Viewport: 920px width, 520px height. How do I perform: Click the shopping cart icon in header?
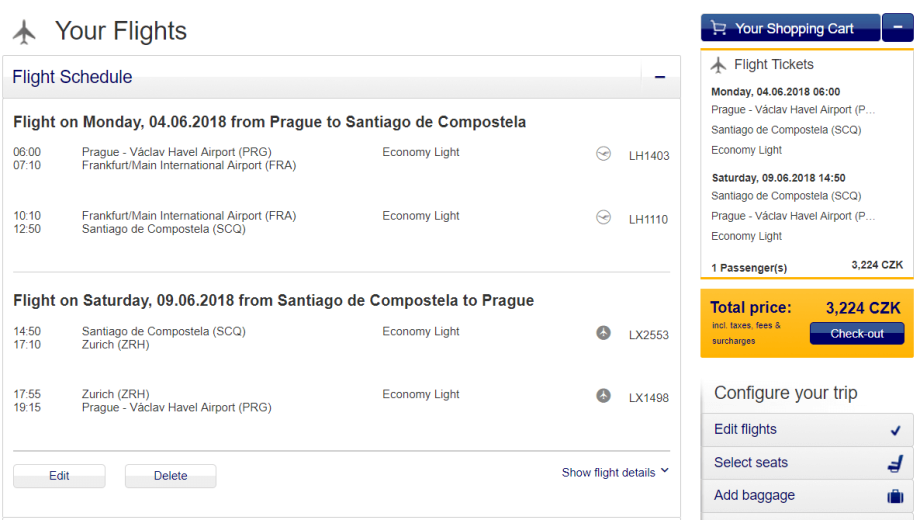point(718,28)
